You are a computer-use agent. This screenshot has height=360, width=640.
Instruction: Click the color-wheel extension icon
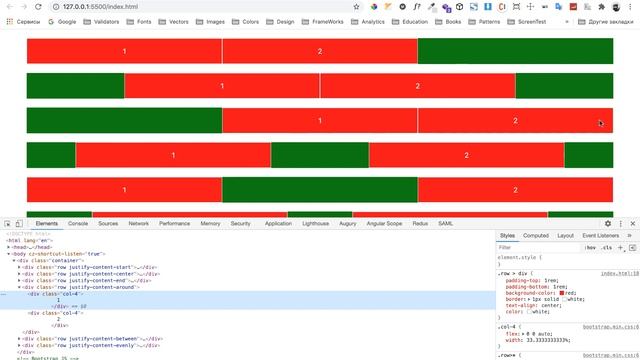coord(374,7)
